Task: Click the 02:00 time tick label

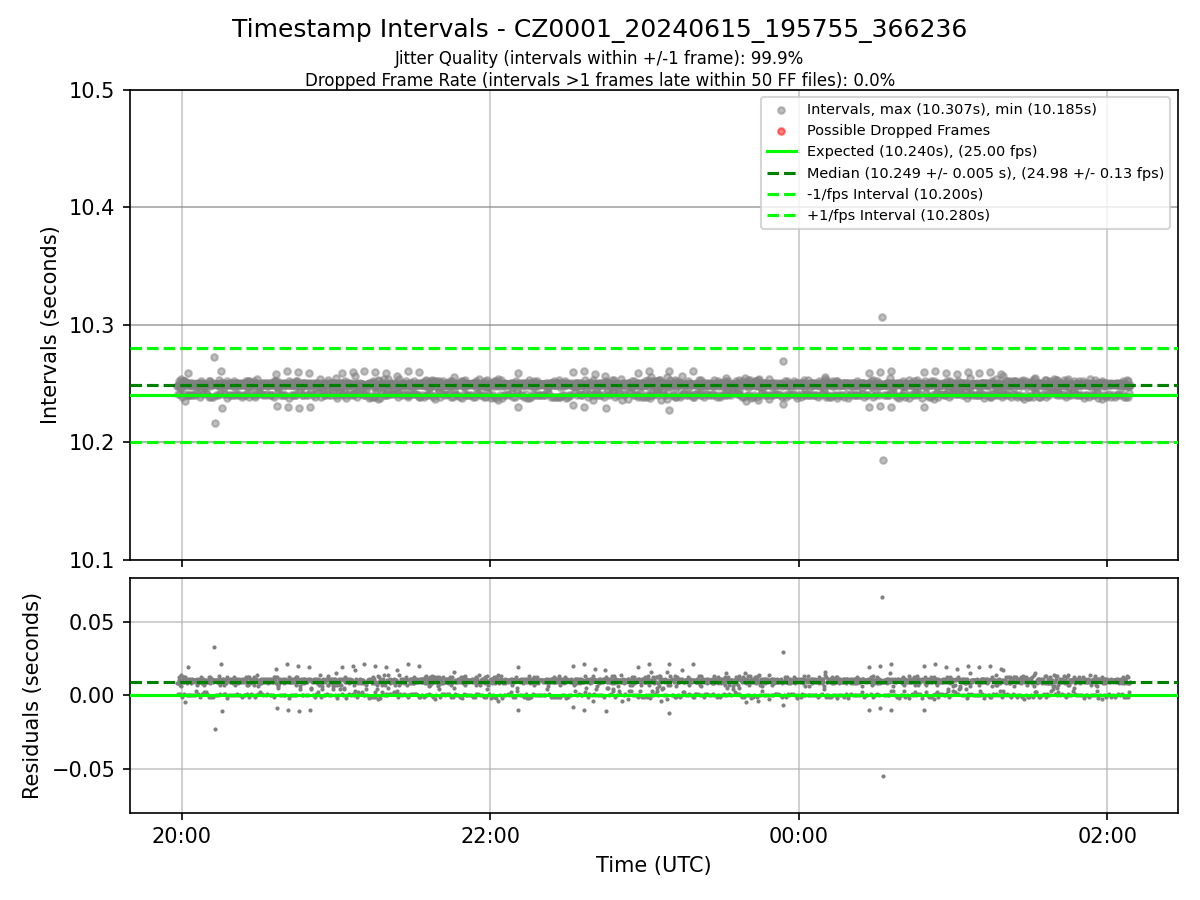Action: [1107, 834]
